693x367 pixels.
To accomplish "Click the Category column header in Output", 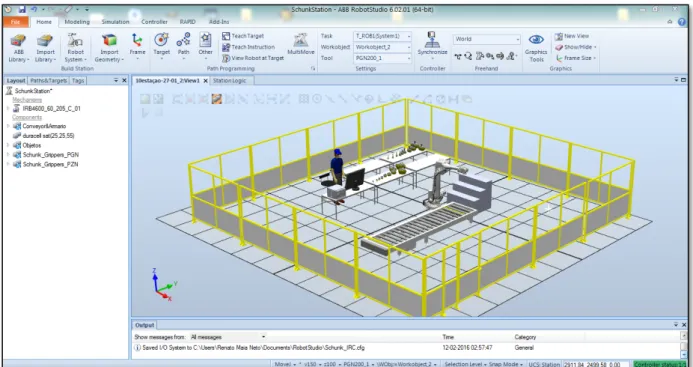I will click(x=525, y=337).
